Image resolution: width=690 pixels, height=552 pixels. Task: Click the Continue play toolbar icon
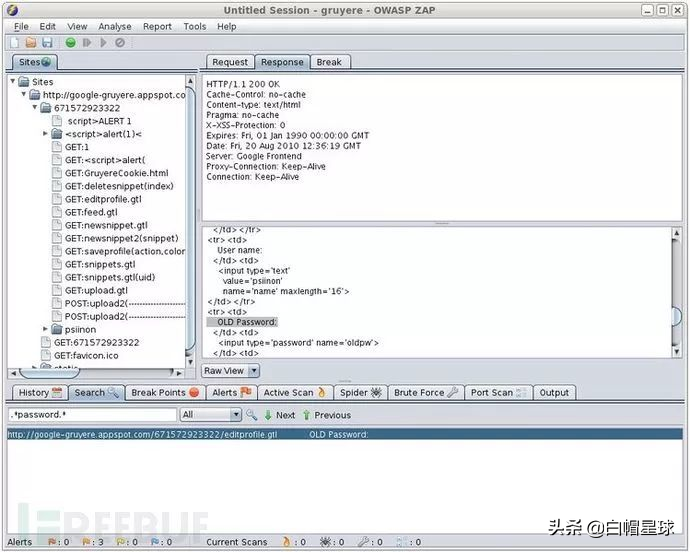(103, 43)
